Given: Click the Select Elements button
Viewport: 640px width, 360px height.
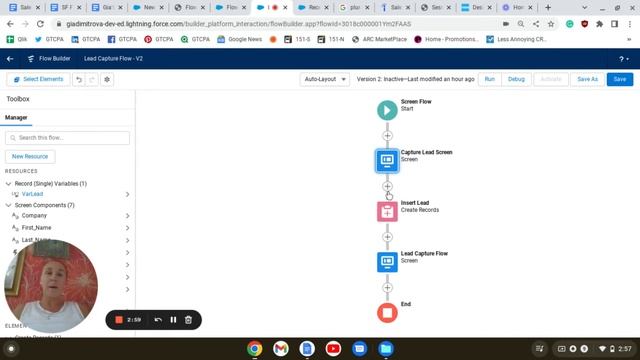Looking at the screenshot, I should [x=38, y=79].
